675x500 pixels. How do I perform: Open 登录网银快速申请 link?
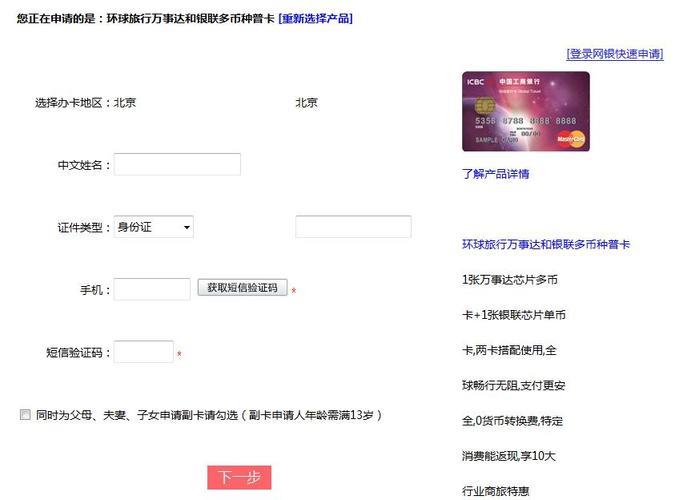[x=614, y=54]
